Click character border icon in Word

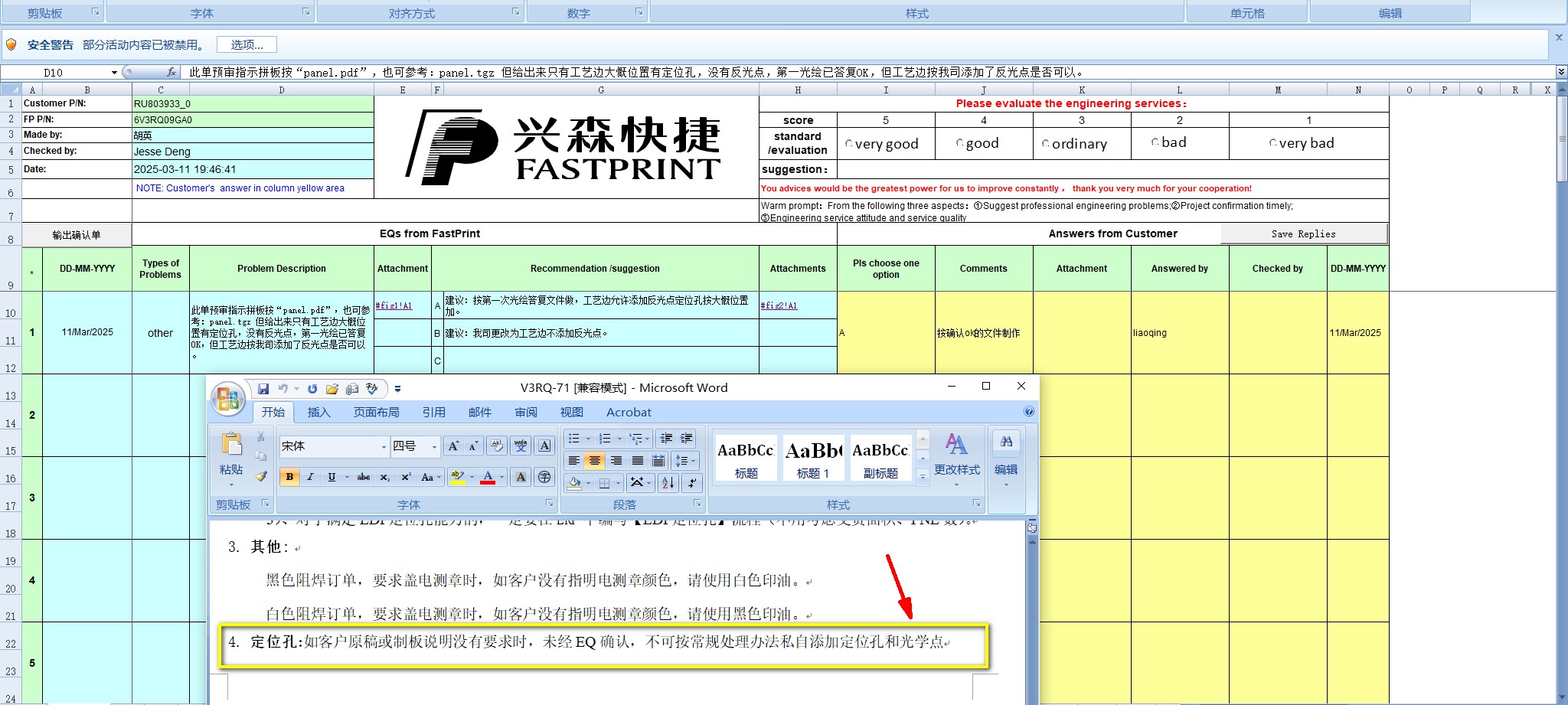pyautogui.click(x=544, y=446)
